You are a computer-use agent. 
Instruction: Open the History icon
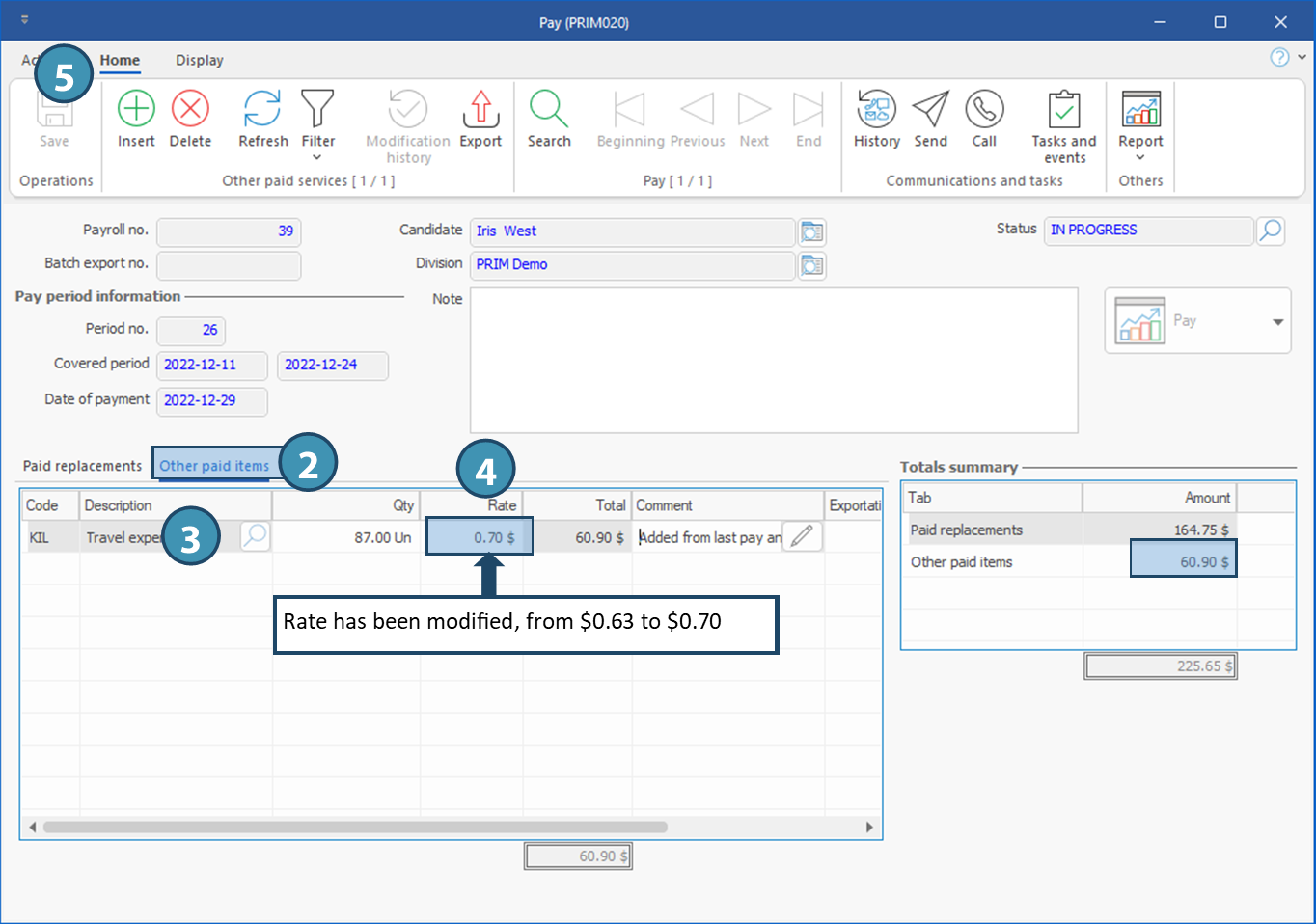876,109
